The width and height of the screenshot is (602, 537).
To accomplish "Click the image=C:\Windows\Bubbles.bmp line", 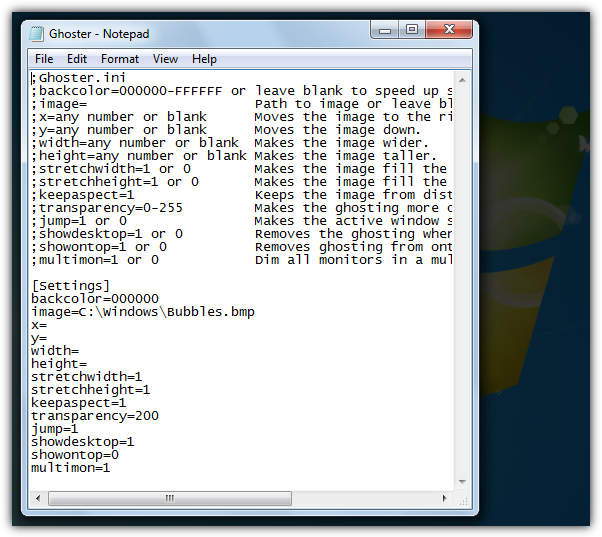I will (142, 311).
